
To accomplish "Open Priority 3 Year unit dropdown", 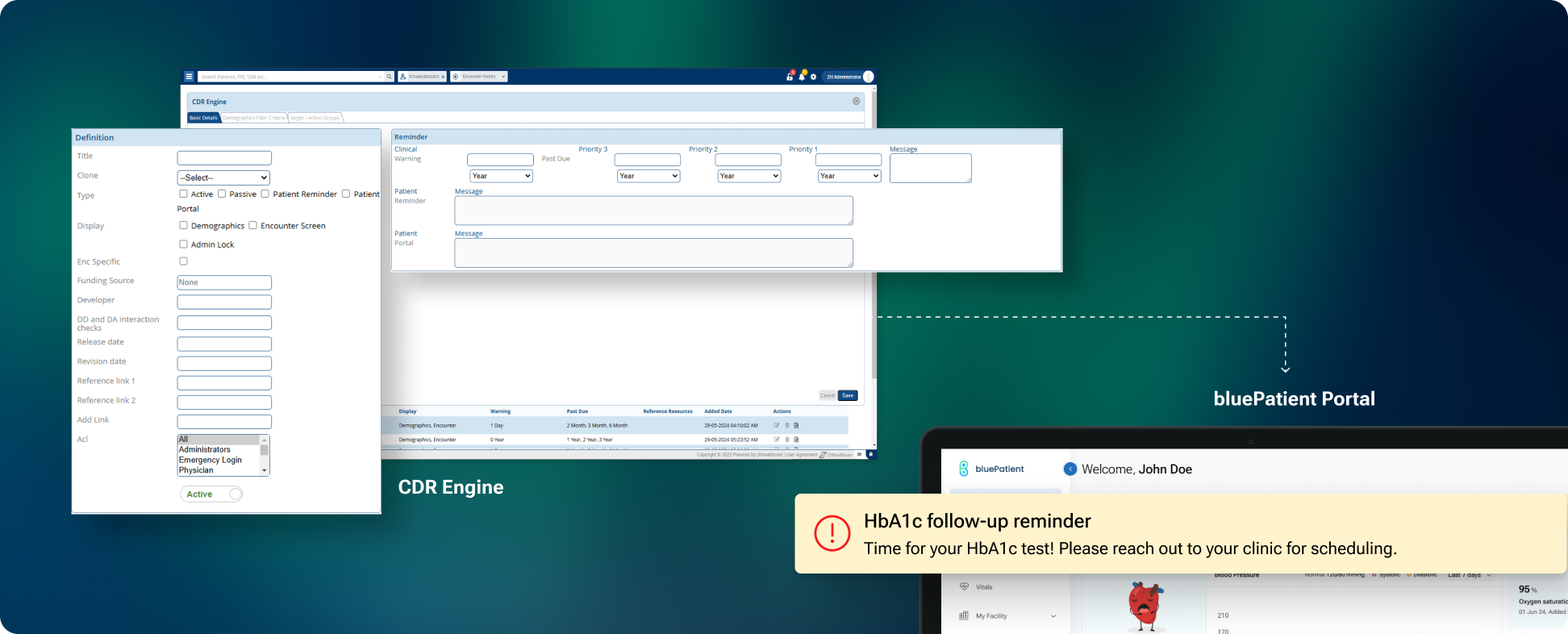I will click(648, 176).
